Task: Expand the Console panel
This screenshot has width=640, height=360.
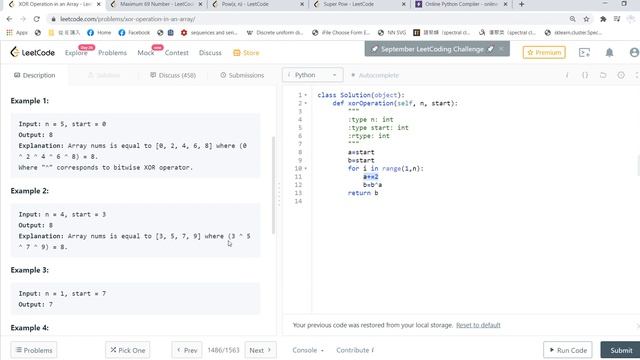Action: 308,350
